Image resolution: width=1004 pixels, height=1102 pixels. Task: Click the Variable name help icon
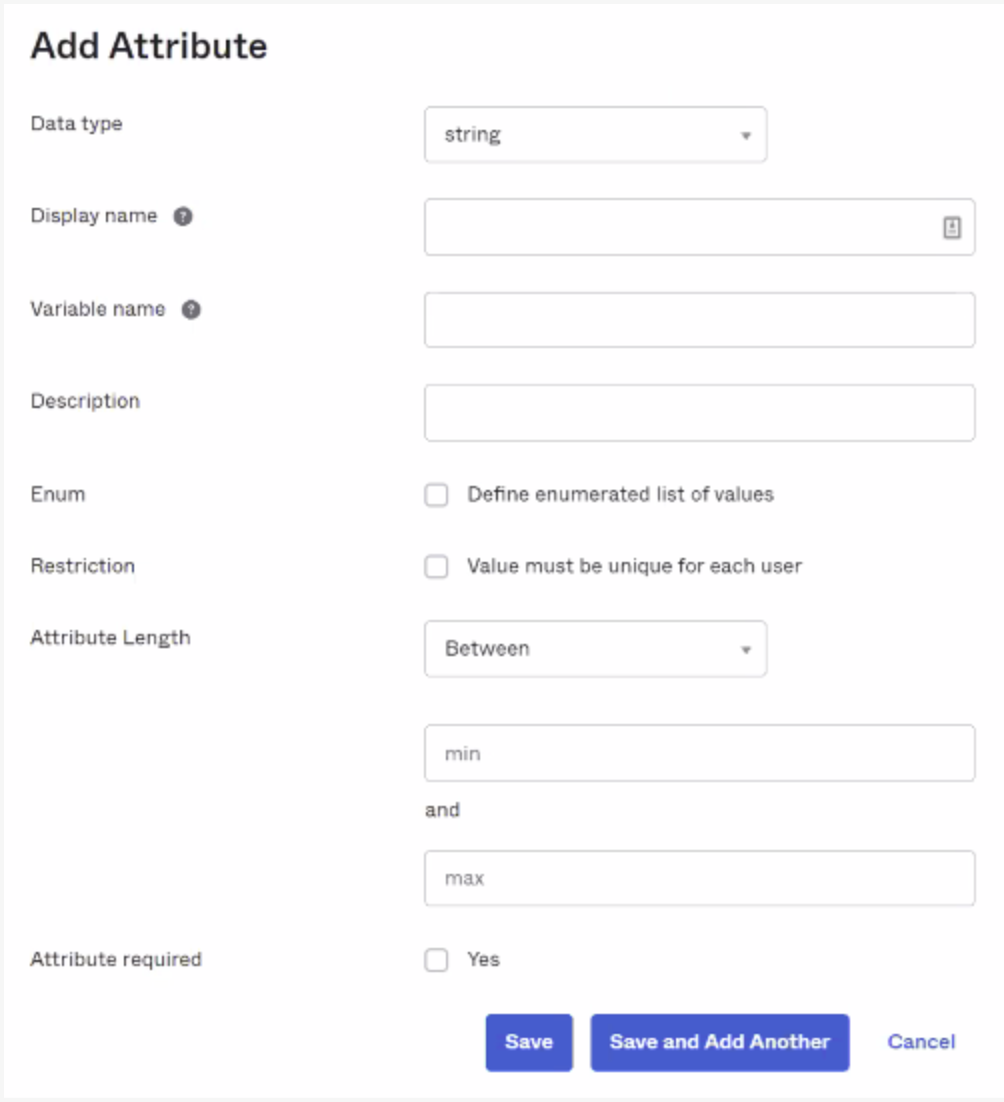pyautogui.click(x=189, y=309)
